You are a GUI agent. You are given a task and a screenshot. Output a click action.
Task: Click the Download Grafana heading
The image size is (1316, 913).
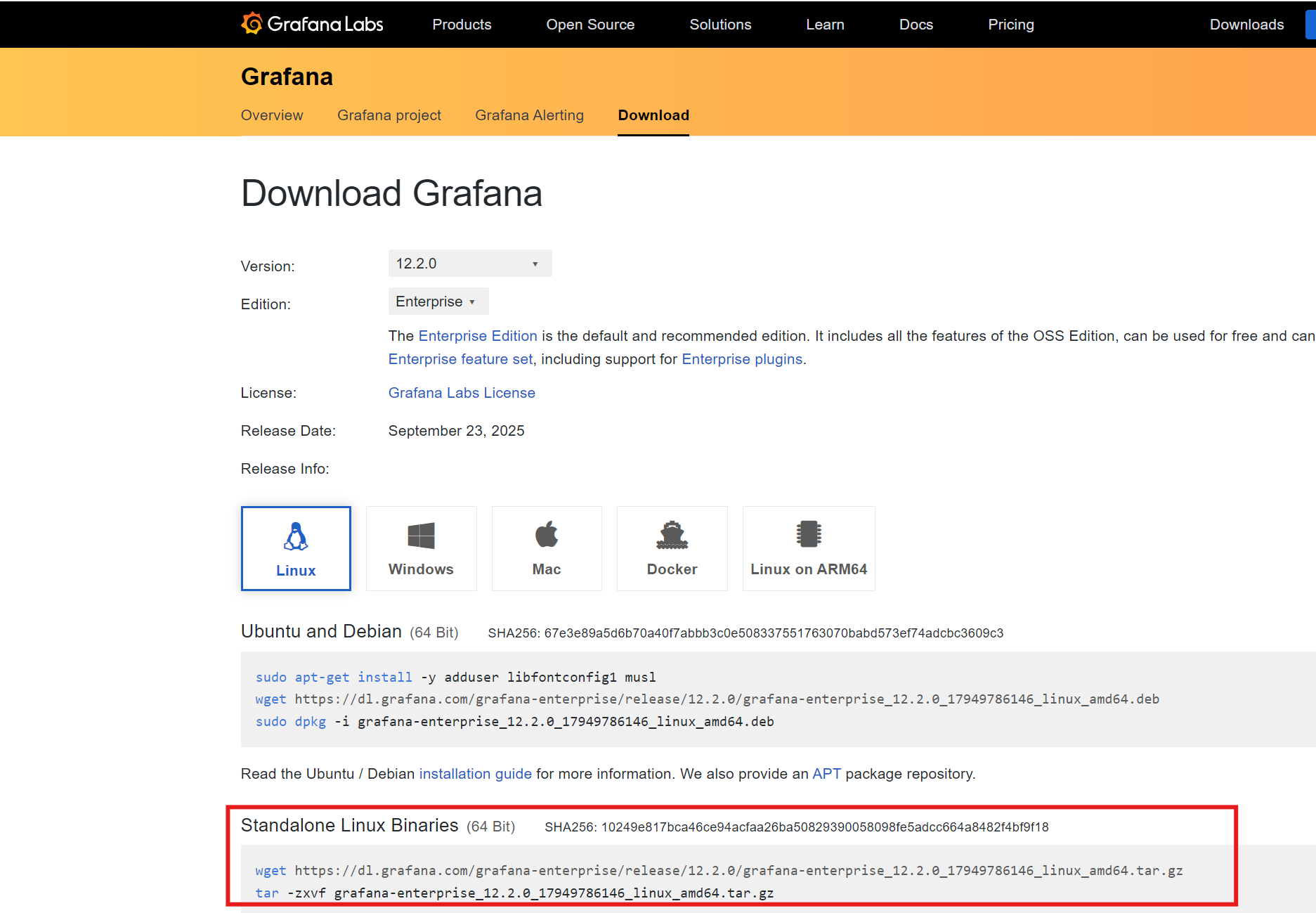(391, 193)
